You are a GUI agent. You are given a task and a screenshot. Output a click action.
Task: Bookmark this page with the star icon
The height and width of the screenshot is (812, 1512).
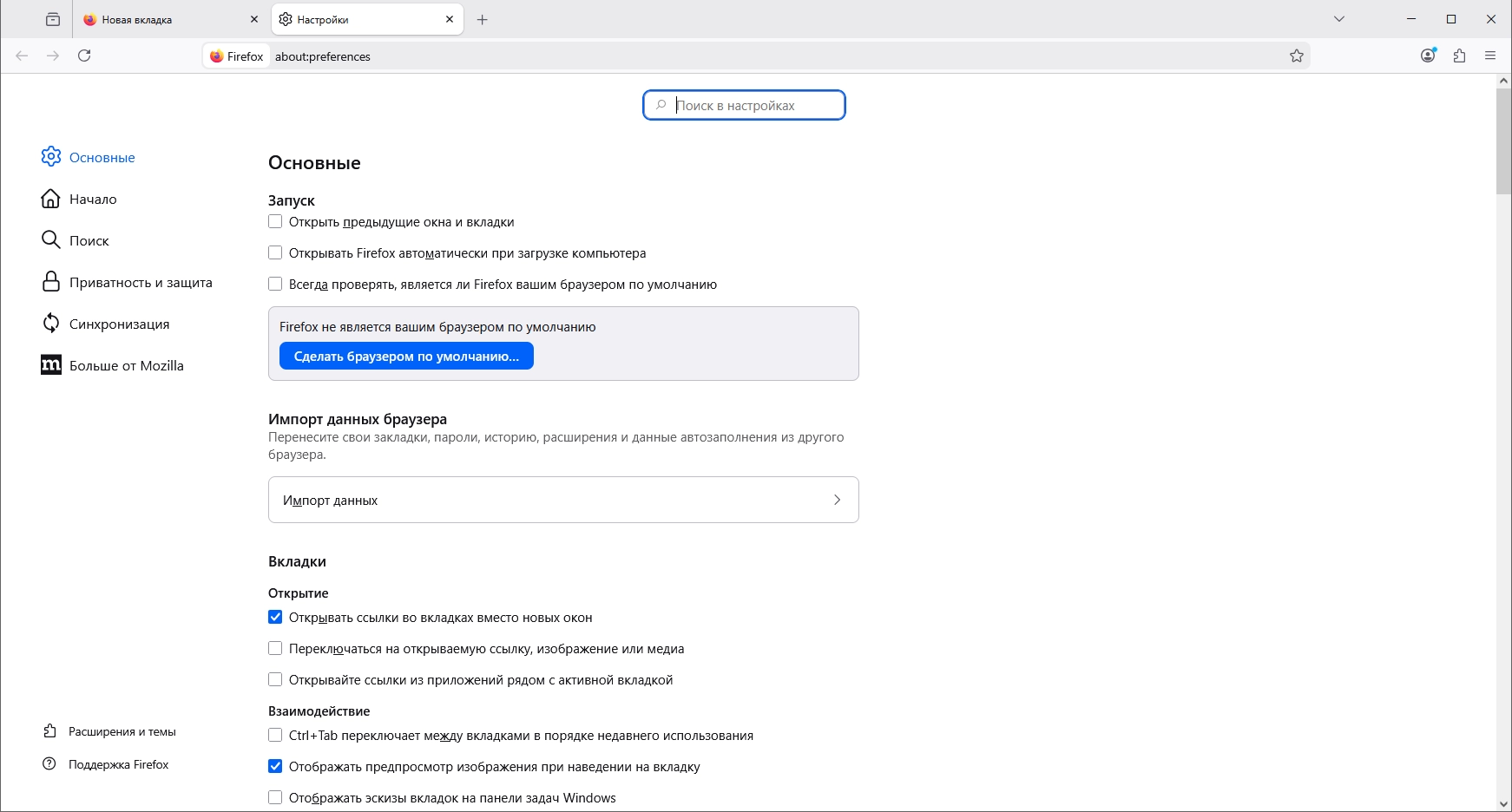[x=1297, y=56]
